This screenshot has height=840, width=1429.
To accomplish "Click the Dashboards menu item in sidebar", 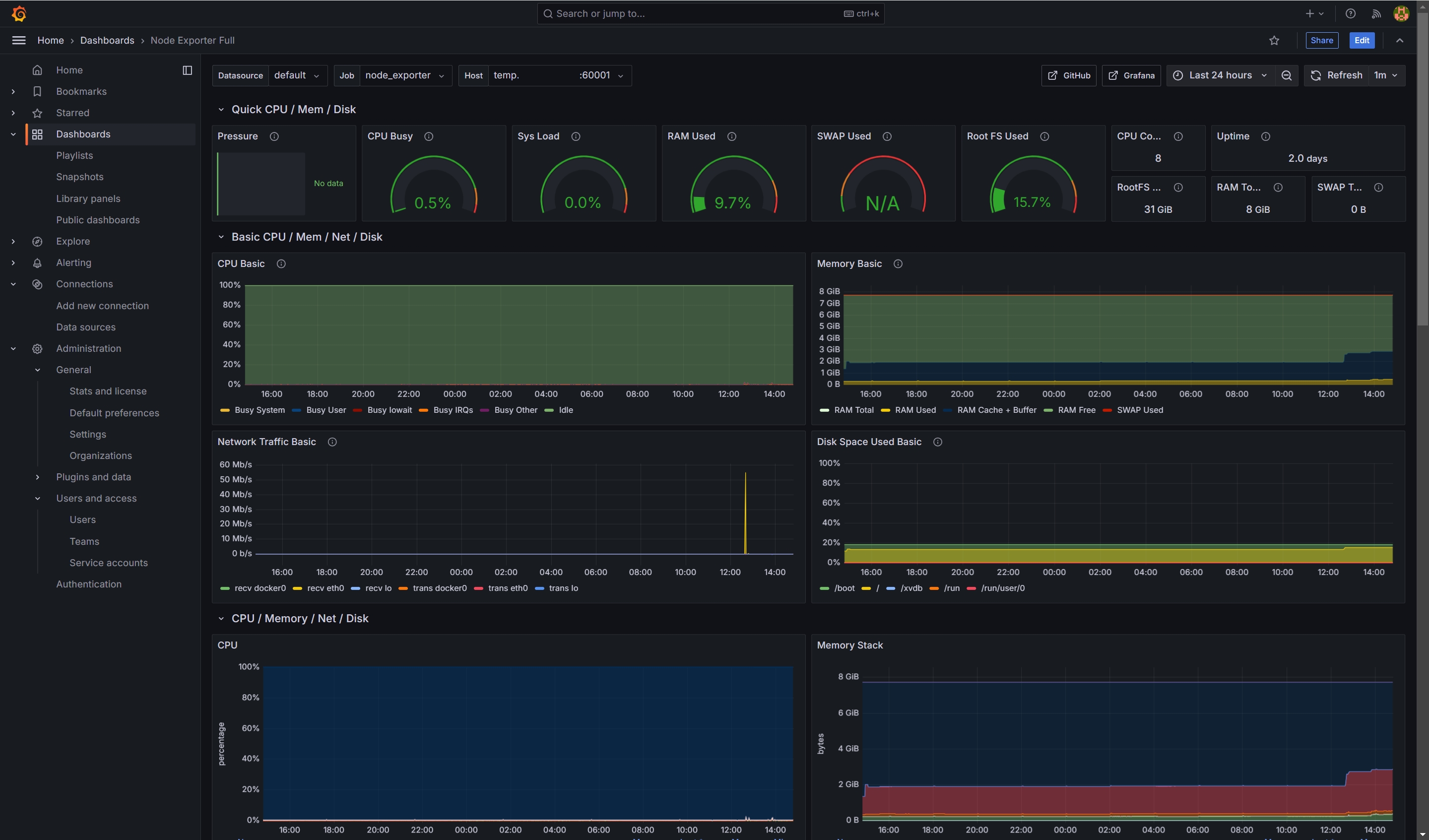I will [83, 134].
